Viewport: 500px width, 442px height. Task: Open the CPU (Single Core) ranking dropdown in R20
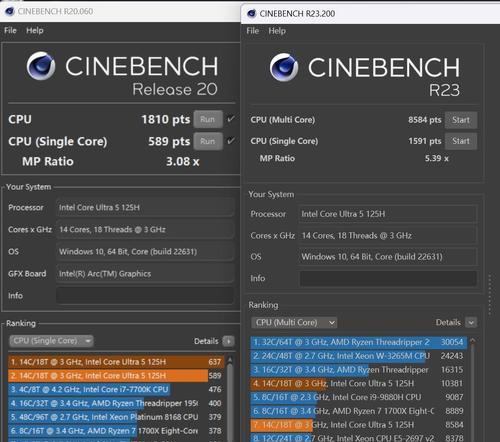51,341
